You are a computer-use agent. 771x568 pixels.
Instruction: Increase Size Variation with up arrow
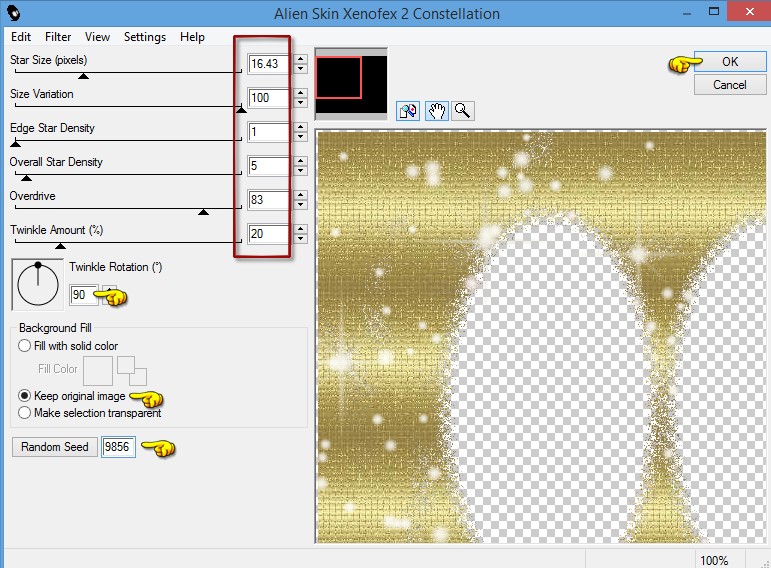click(x=300, y=93)
